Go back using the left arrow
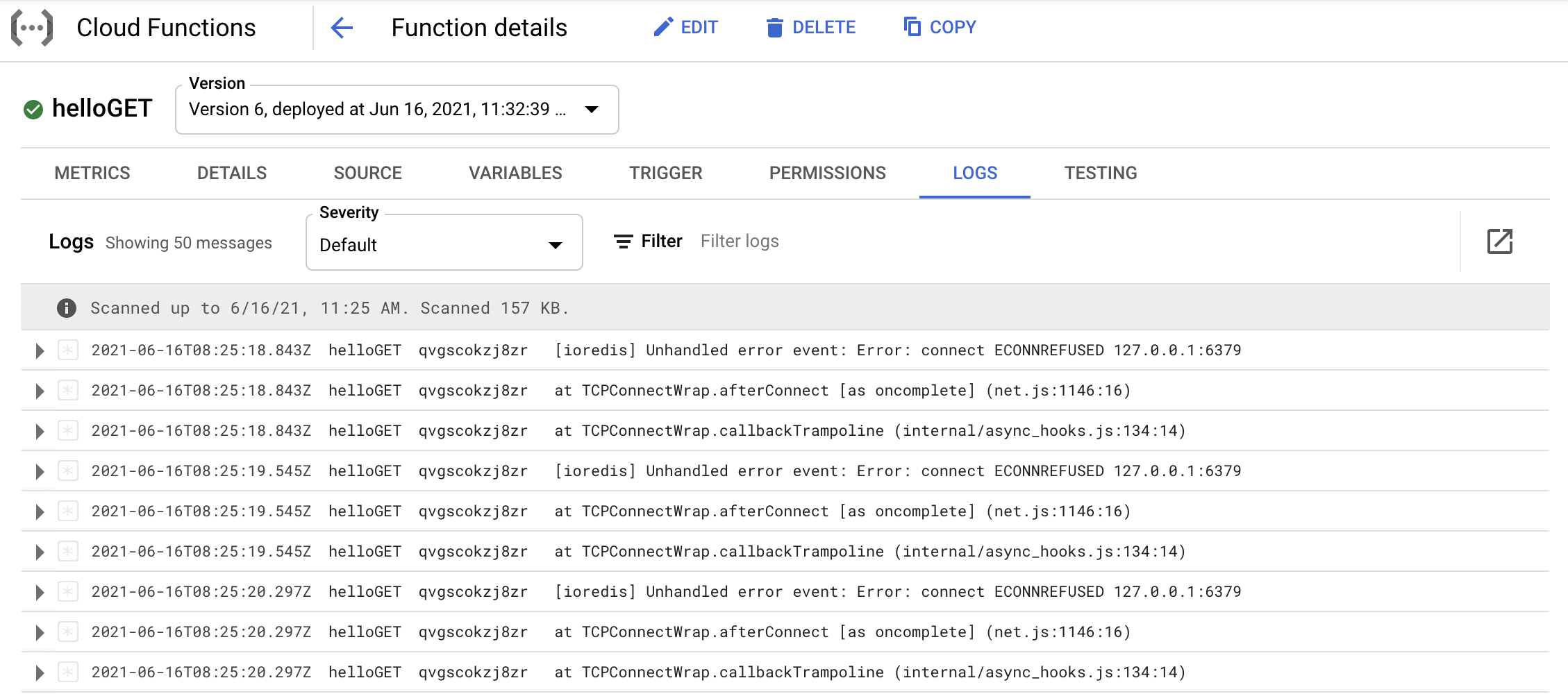Viewport: 1568px width, 694px height. point(342,28)
